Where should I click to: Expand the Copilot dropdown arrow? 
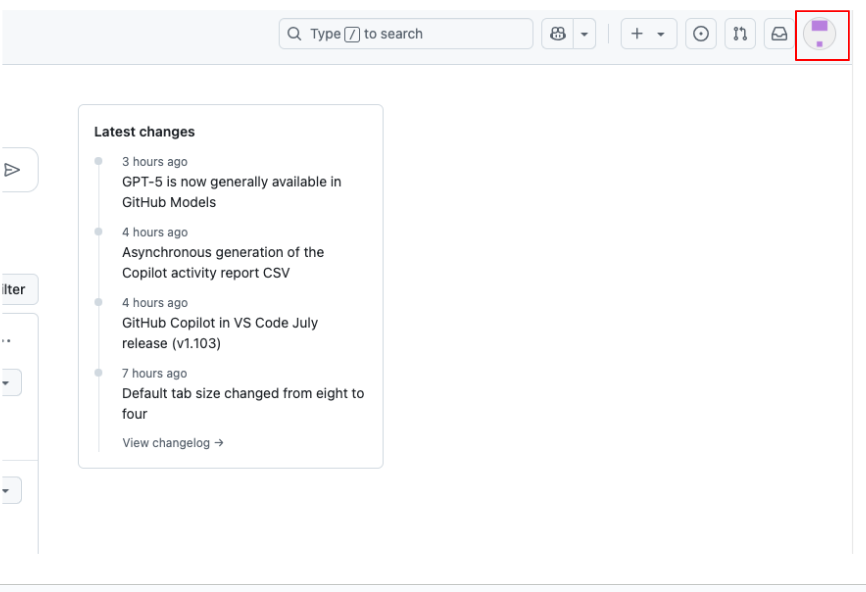(x=584, y=34)
